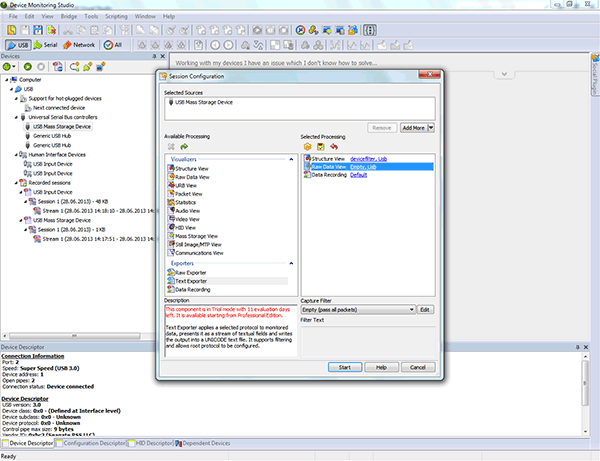
Task: Select Video View visualizer
Action: point(184,219)
